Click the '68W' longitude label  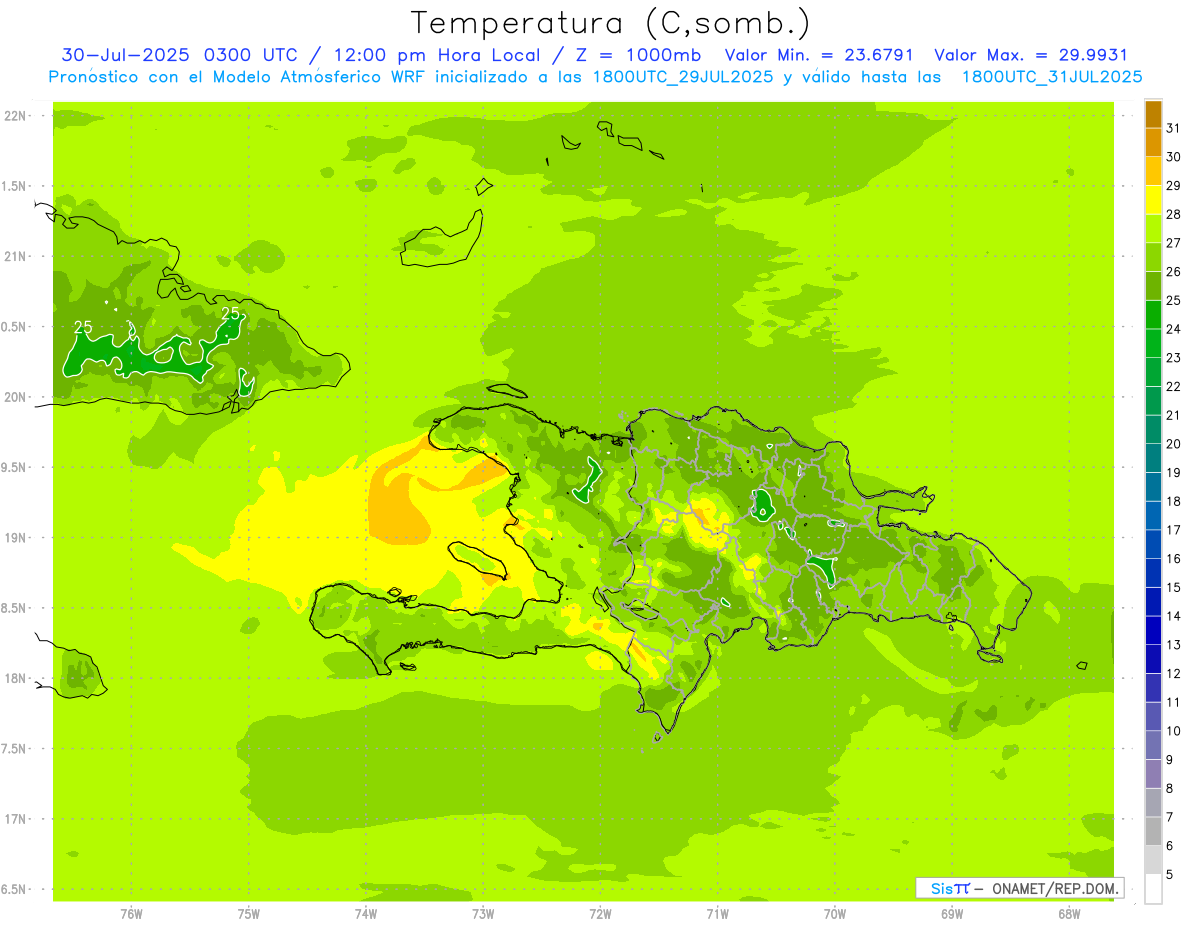[1069, 913]
